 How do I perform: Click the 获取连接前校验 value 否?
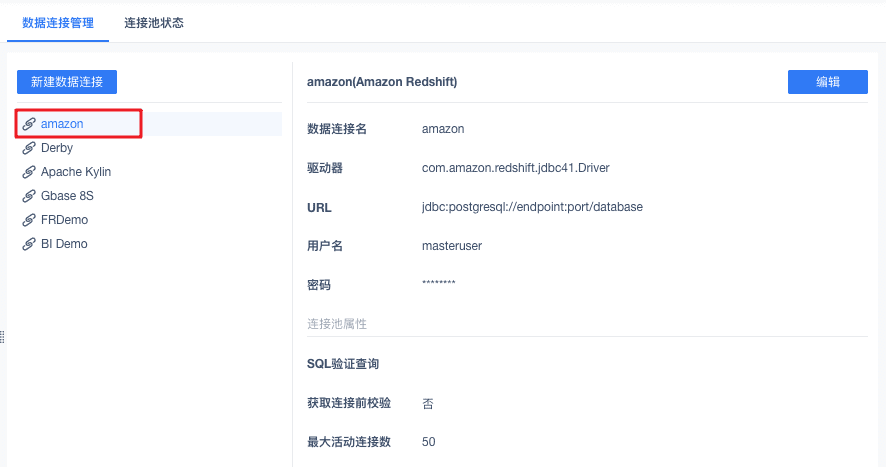[x=428, y=404]
